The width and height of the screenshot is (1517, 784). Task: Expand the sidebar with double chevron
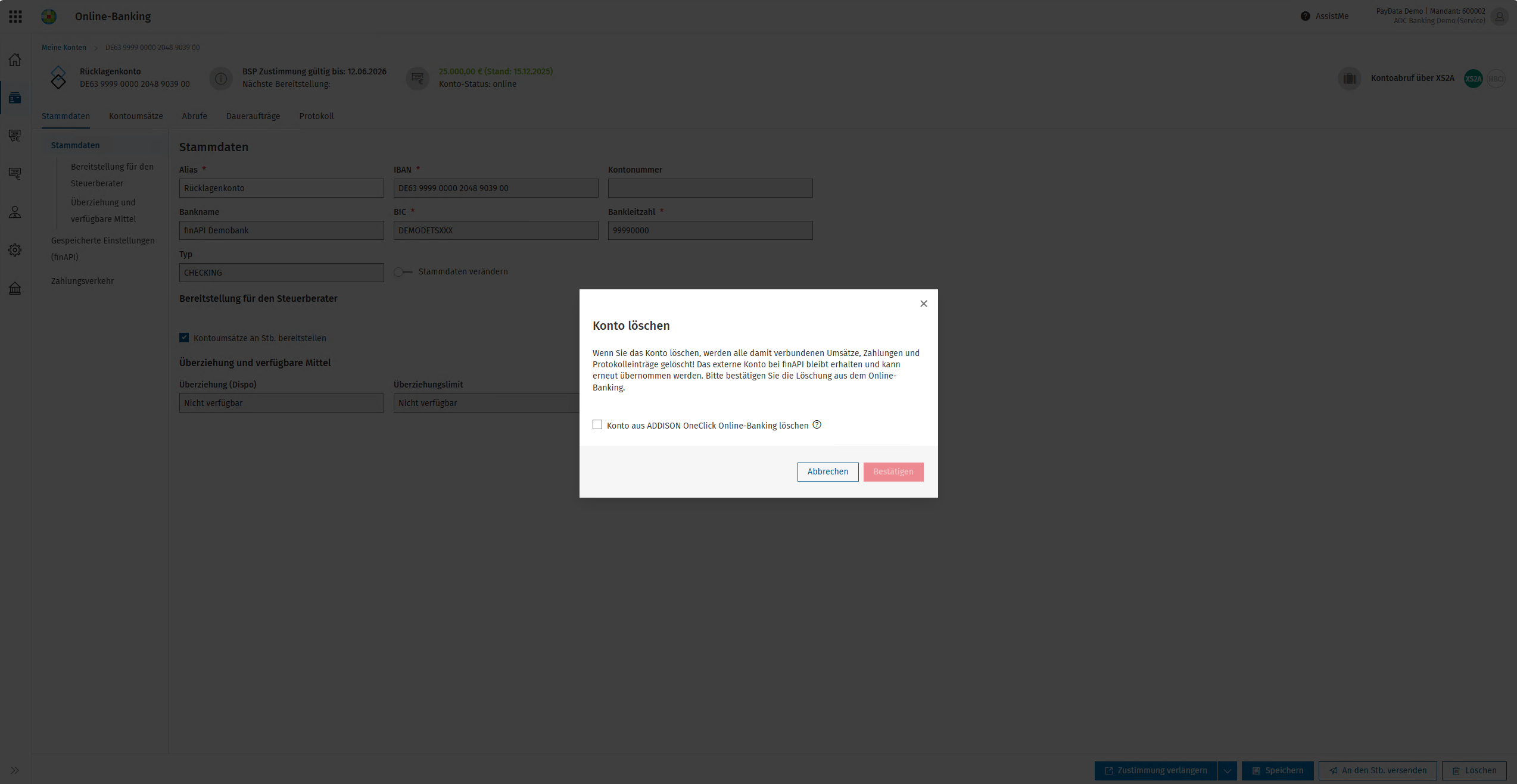click(x=15, y=770)
